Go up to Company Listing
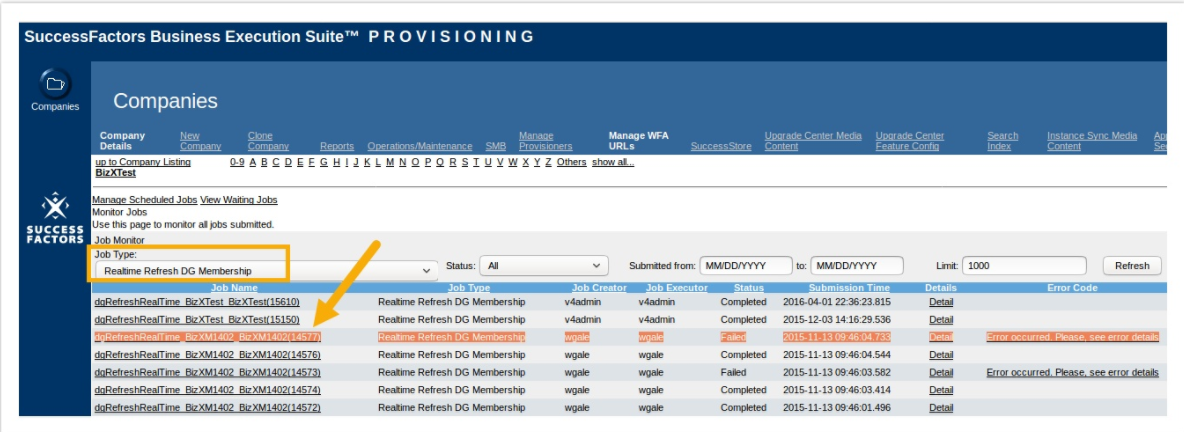Image resolution: width=1184 pixels, height=432 pixels. pyautogui.click(x=143, y=162)
